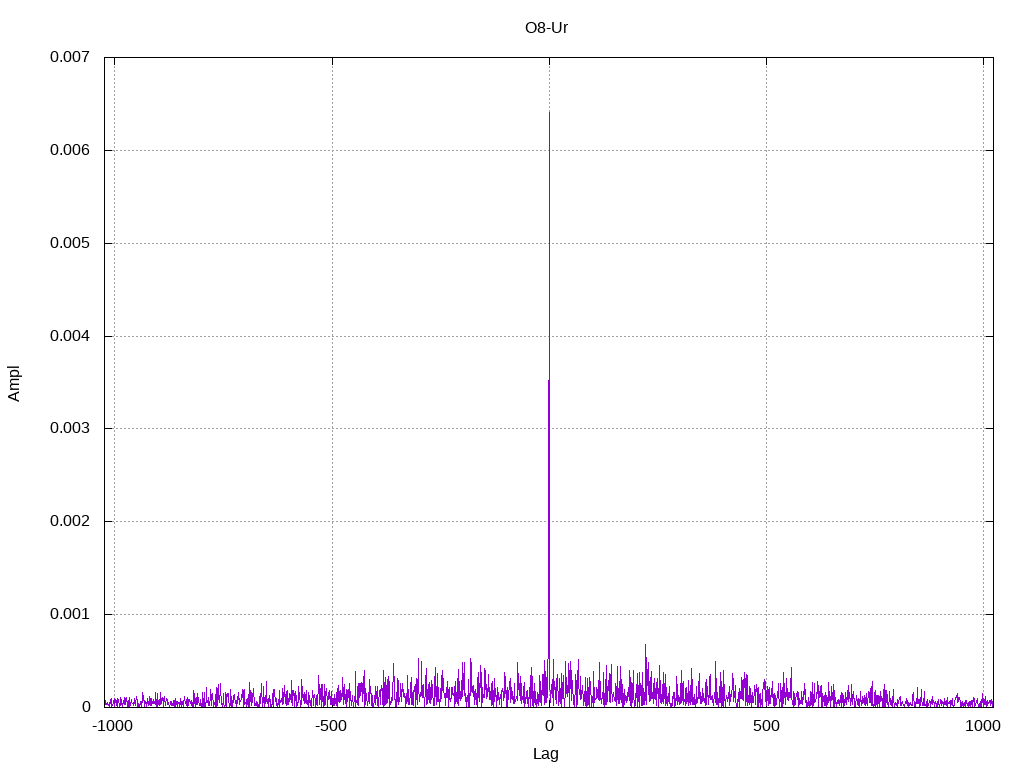Click the -1000 x-axis tick label
This screenshot has height=768, width=1024.
coord(113,726)
